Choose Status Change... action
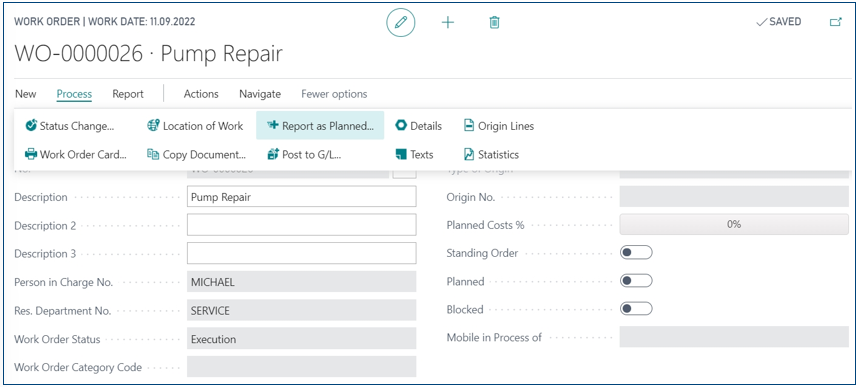 pos(70,126)
